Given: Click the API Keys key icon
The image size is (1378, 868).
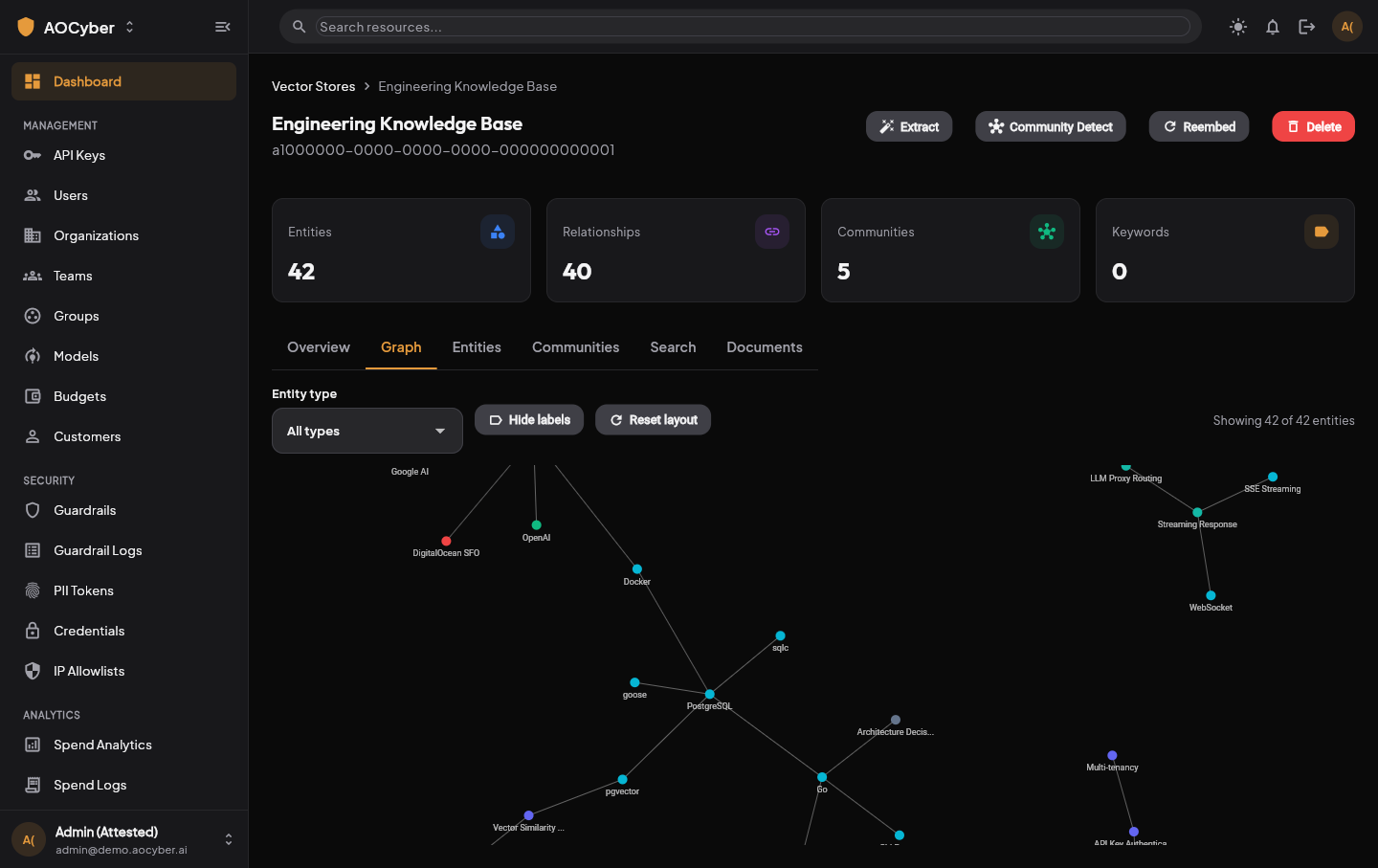Looking at the screenshot, I should tap(33, 155).
